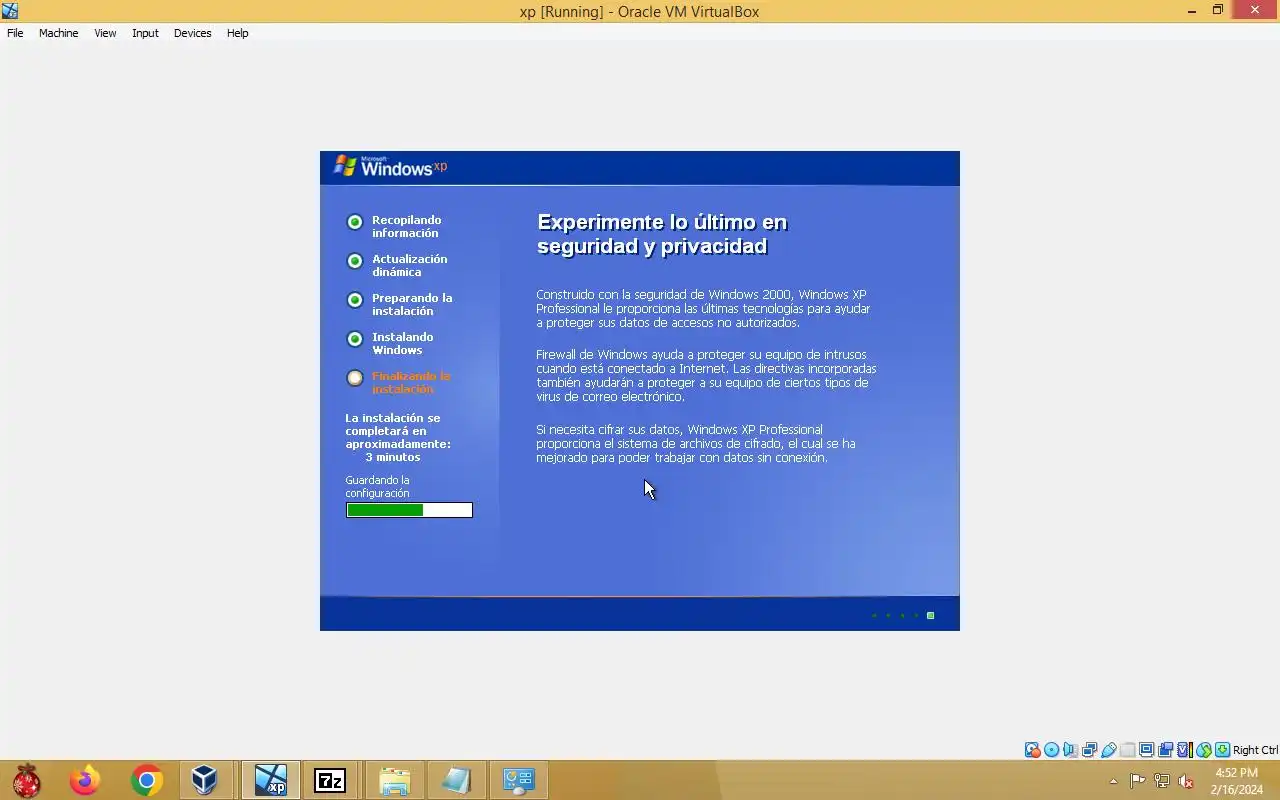Click the Right Ctrl host key label
Viewport: 1280px width, 800px height.
click(1255, 750)
